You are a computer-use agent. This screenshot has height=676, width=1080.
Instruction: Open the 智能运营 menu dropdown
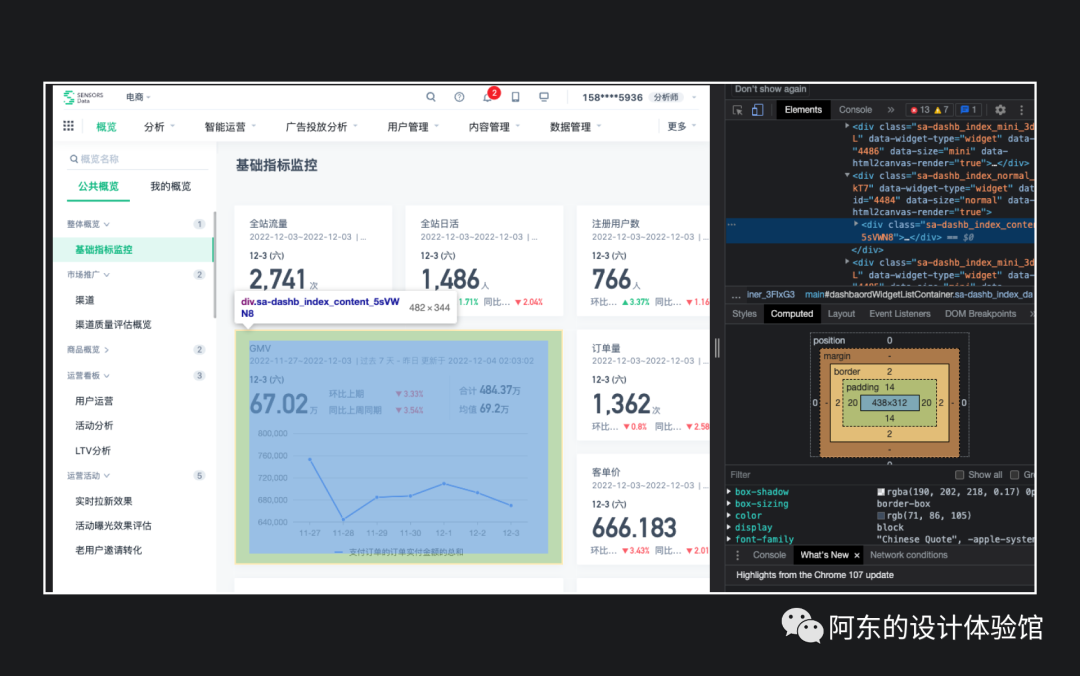point(230,127)
